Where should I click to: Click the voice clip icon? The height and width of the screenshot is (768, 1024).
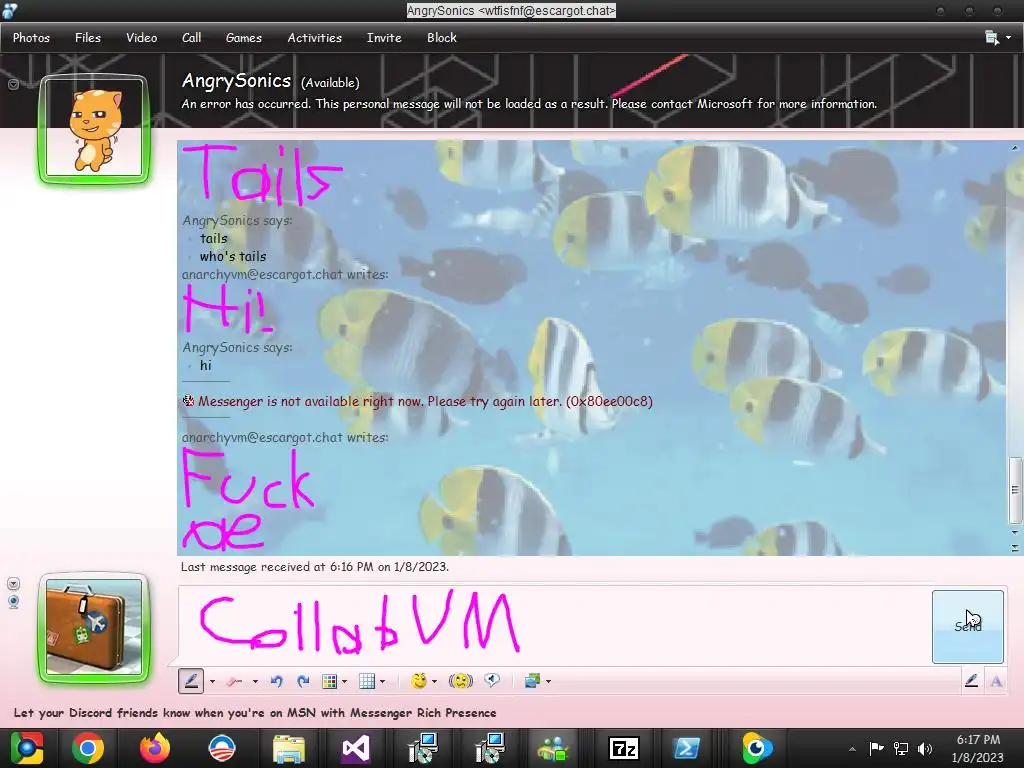pyautogui.click(x=492, y=680)
